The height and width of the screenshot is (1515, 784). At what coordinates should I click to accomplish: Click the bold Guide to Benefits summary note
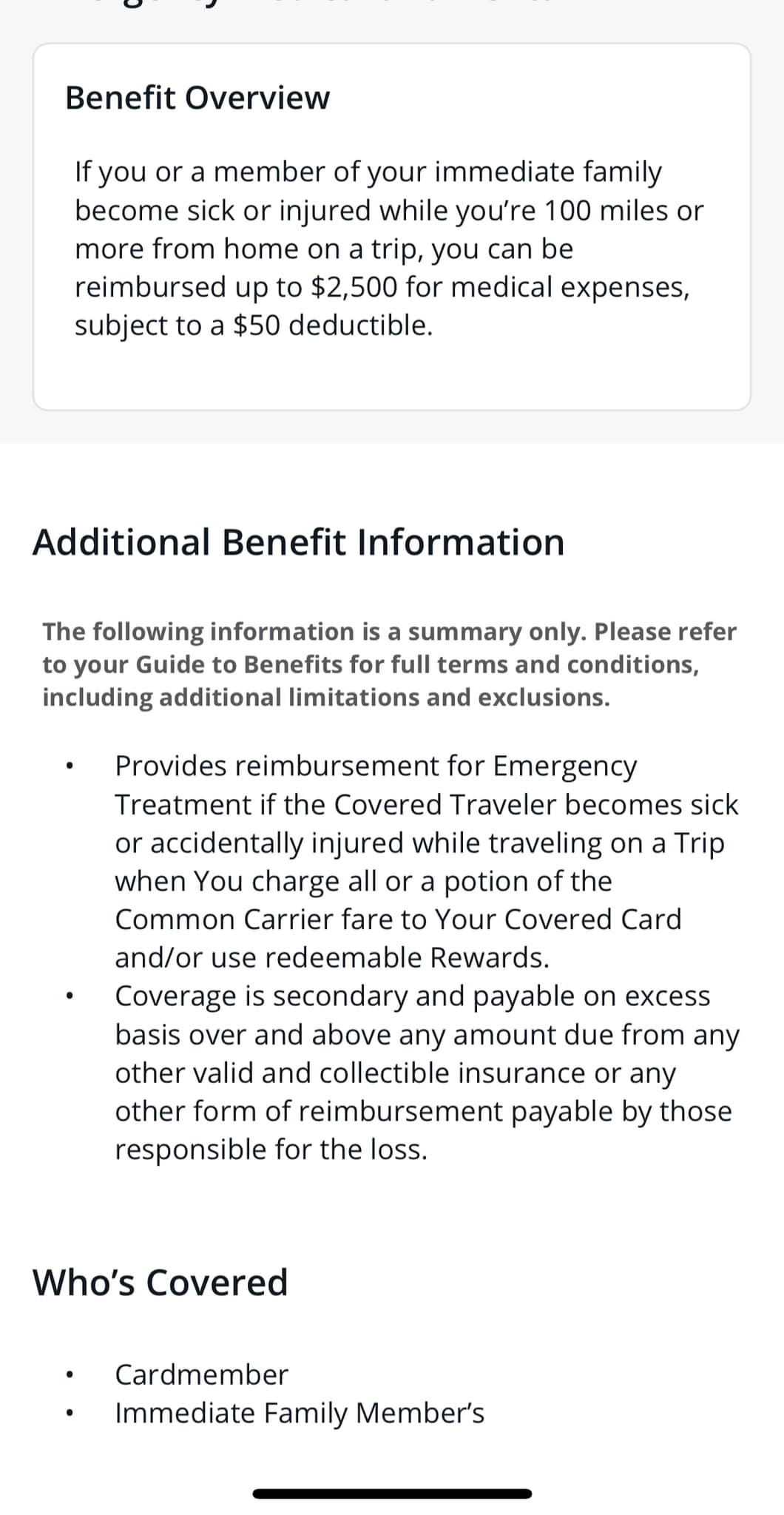point(389,664)
